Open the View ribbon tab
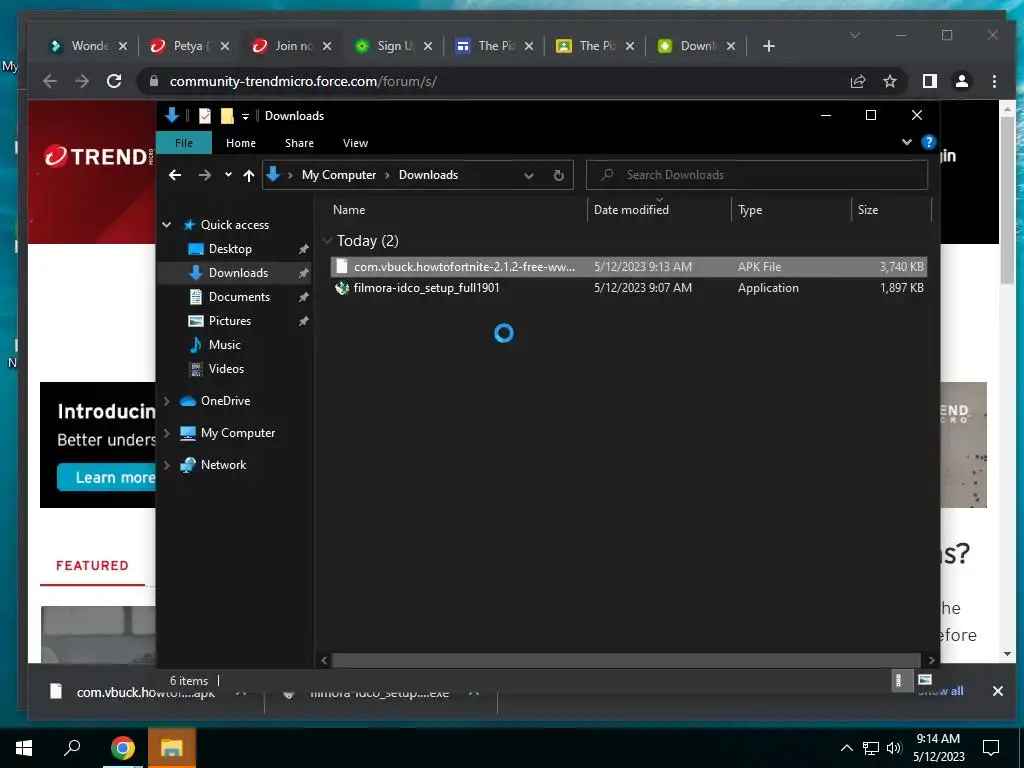 tap(355, 143)
